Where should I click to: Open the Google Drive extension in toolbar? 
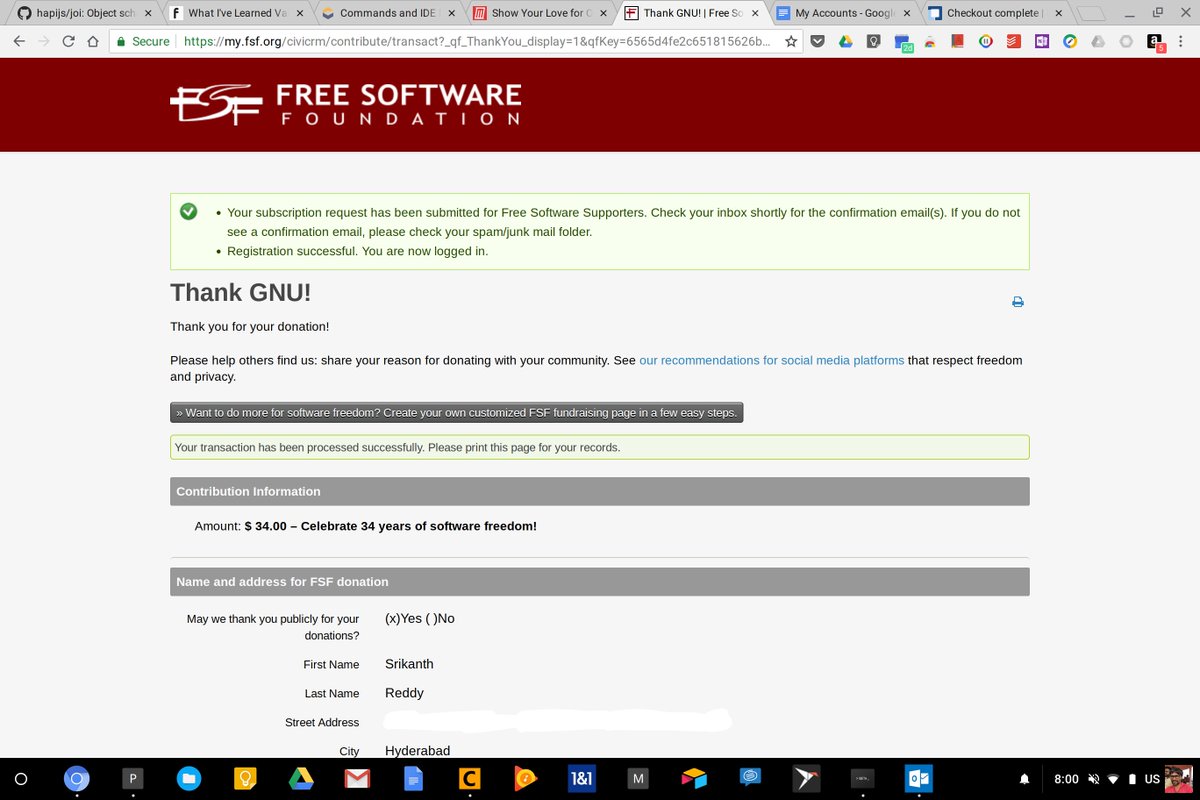click(845, 42)
